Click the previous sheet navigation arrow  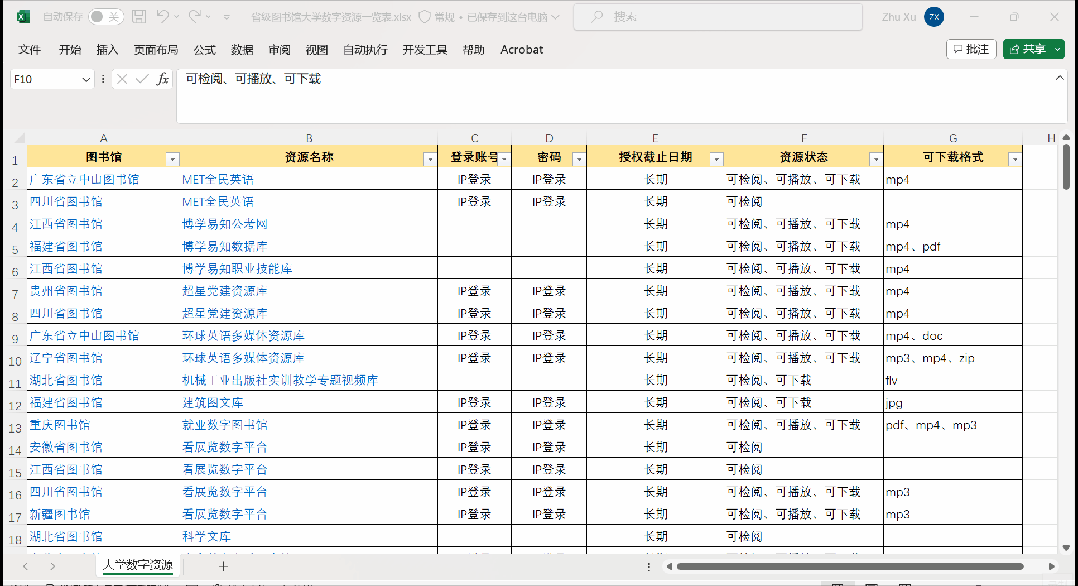click(x=25, y=566)
